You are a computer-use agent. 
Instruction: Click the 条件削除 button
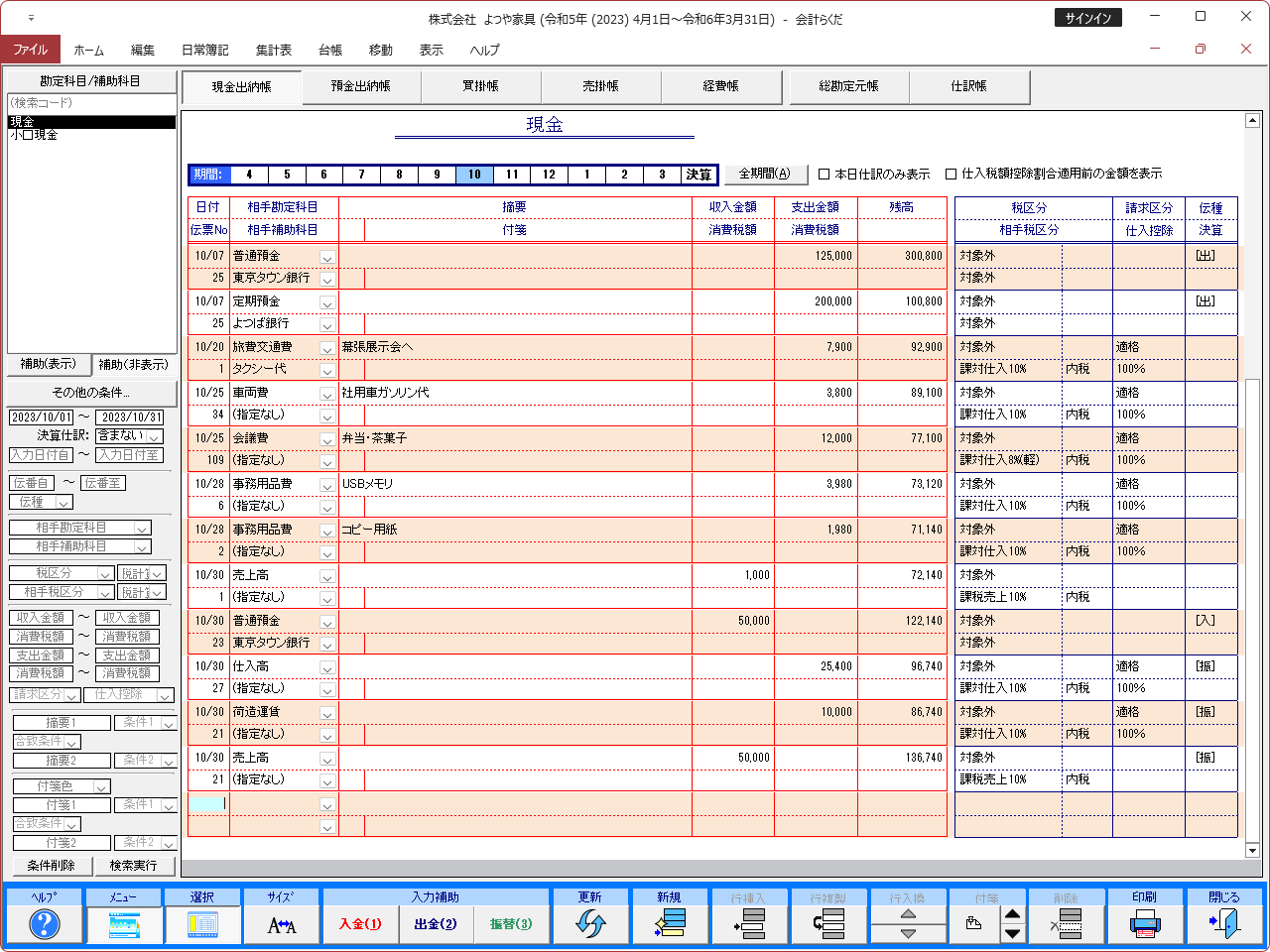pyautogui.click(x=51, y=866)
